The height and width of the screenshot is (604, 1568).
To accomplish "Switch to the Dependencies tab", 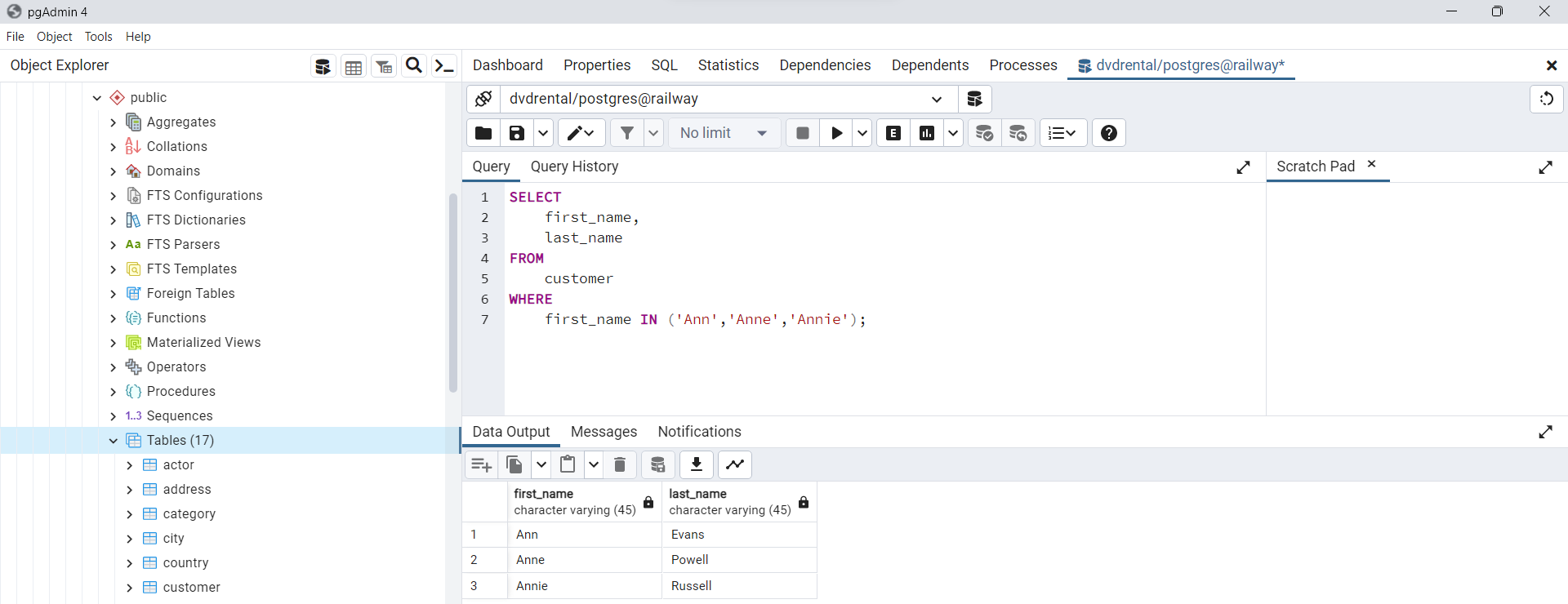I will 825,65.
